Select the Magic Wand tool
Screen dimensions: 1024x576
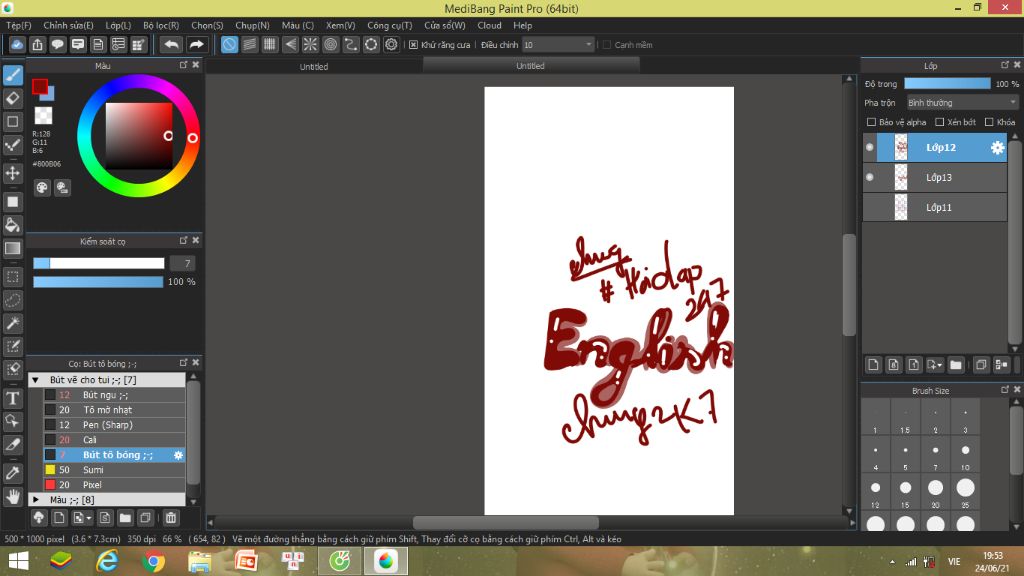point(12,323)
